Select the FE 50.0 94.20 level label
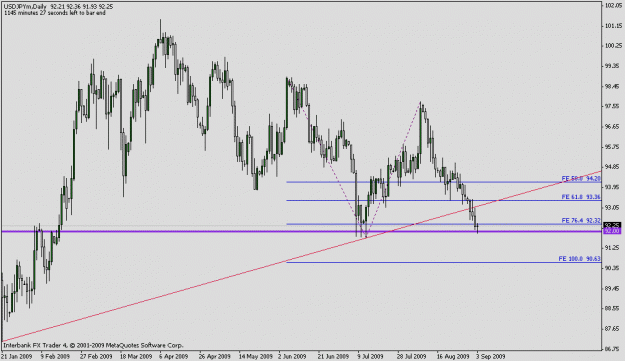 581,179
